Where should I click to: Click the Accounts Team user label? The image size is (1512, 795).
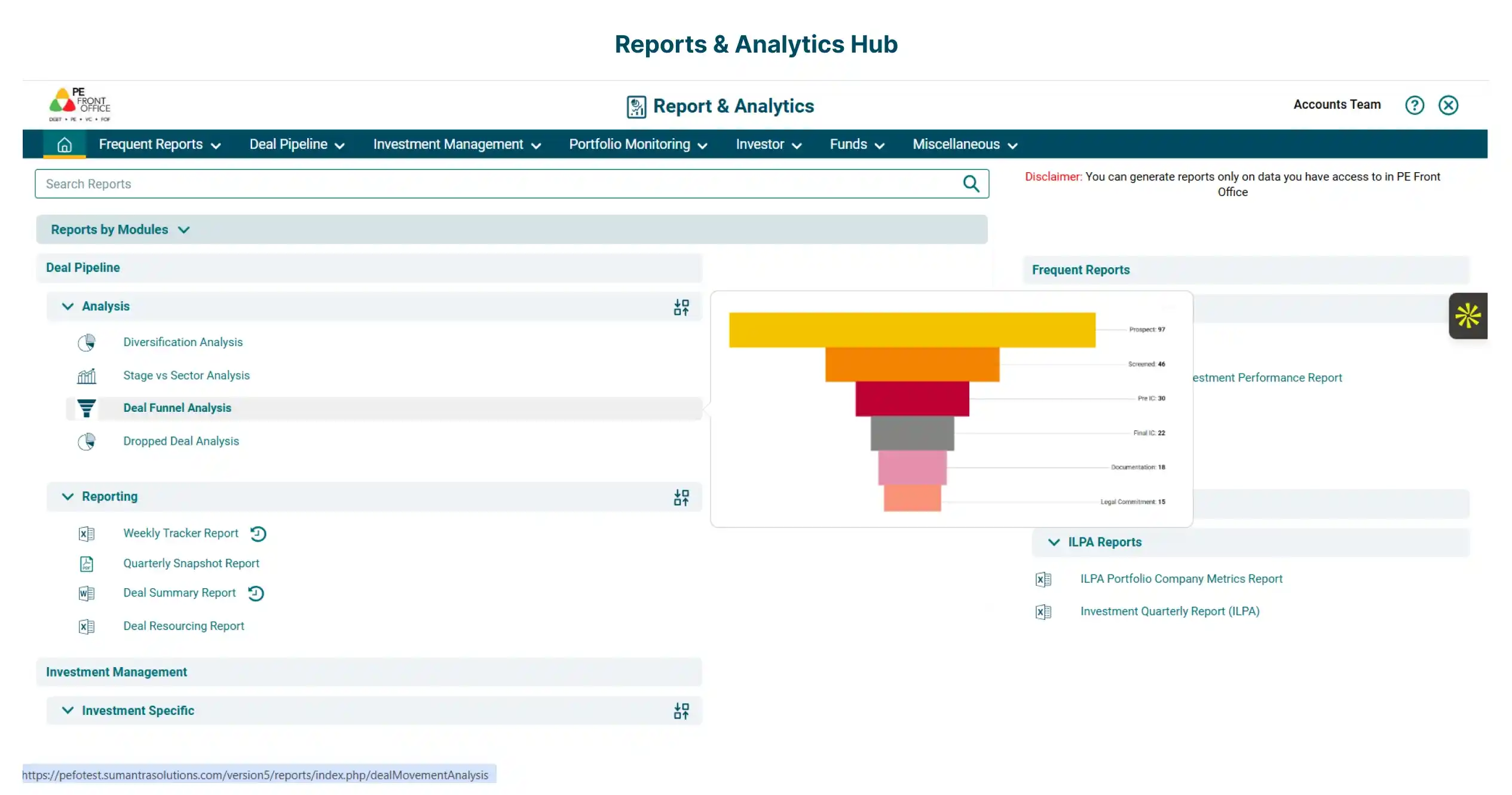[x=1337, y=105]
